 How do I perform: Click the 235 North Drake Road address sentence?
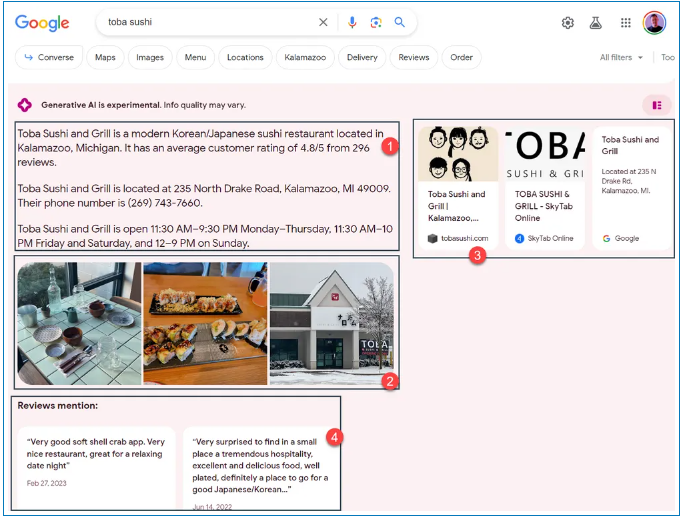pyautogui.click(x=204, y=189)
